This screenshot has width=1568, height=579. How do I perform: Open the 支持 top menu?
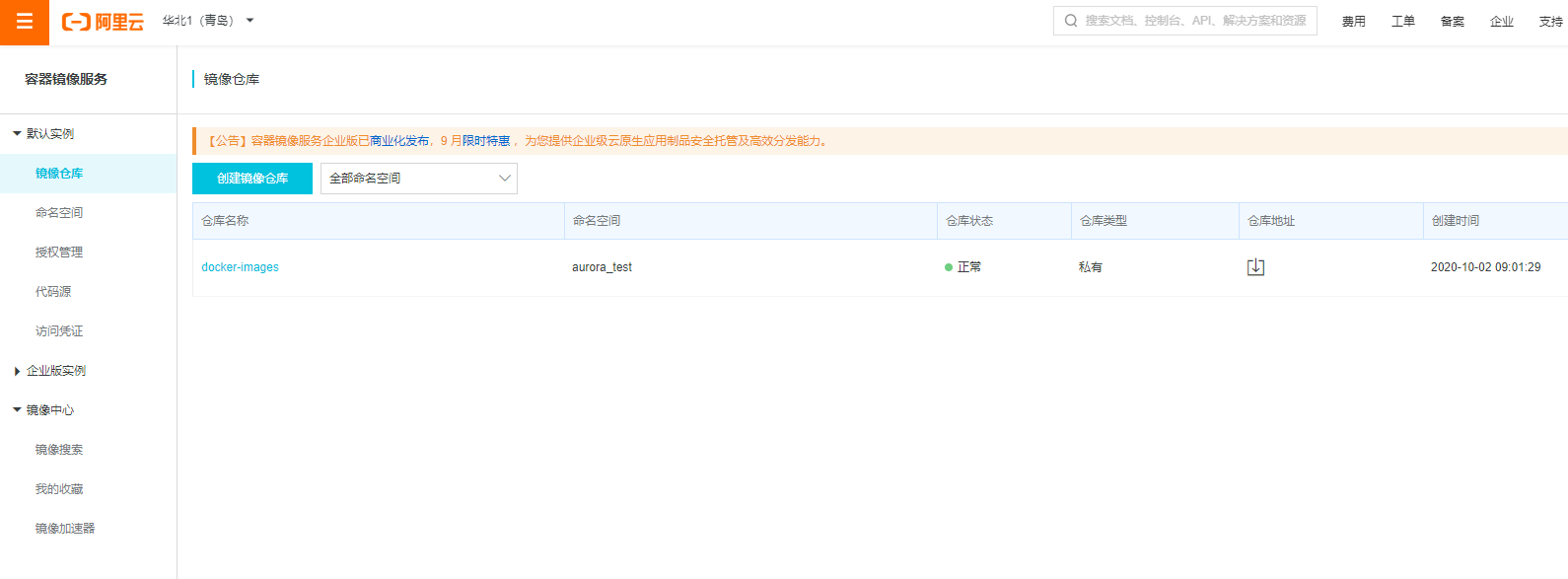(1551, 22)
